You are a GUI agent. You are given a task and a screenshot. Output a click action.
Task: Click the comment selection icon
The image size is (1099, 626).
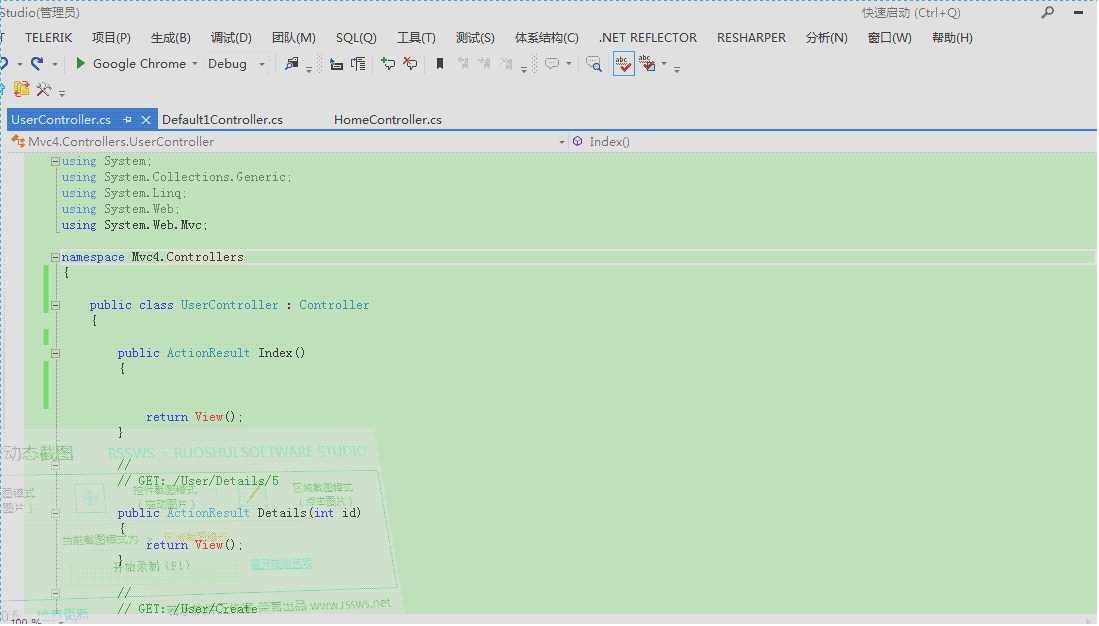[388, 64]
